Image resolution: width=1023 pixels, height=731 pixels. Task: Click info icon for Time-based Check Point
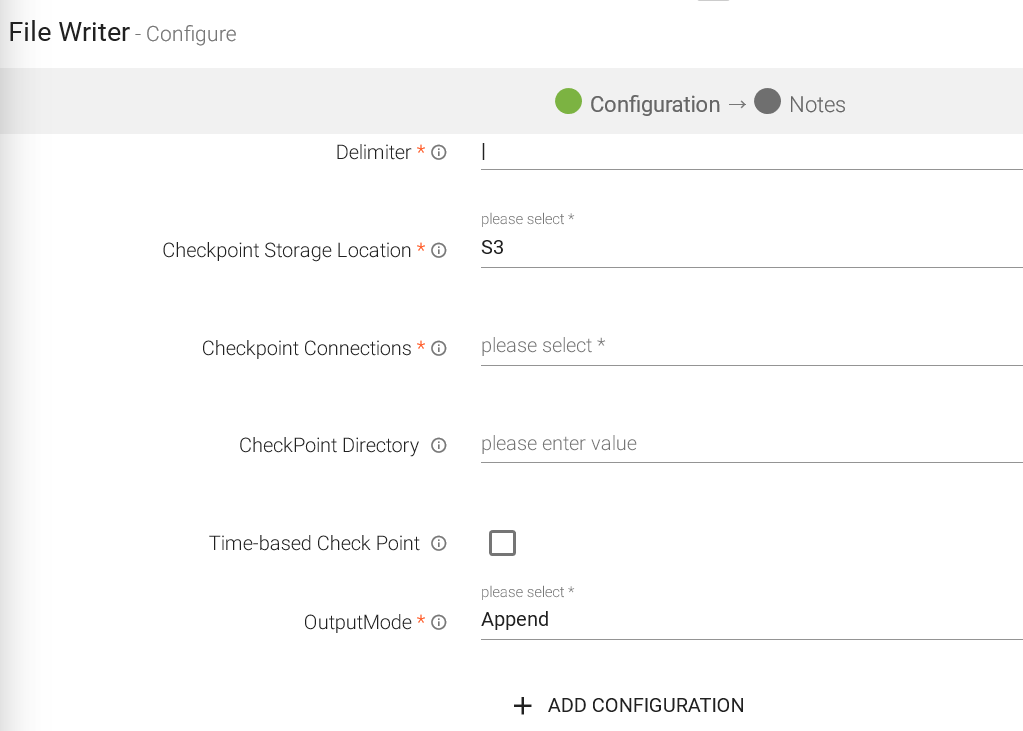coord(438,544)
